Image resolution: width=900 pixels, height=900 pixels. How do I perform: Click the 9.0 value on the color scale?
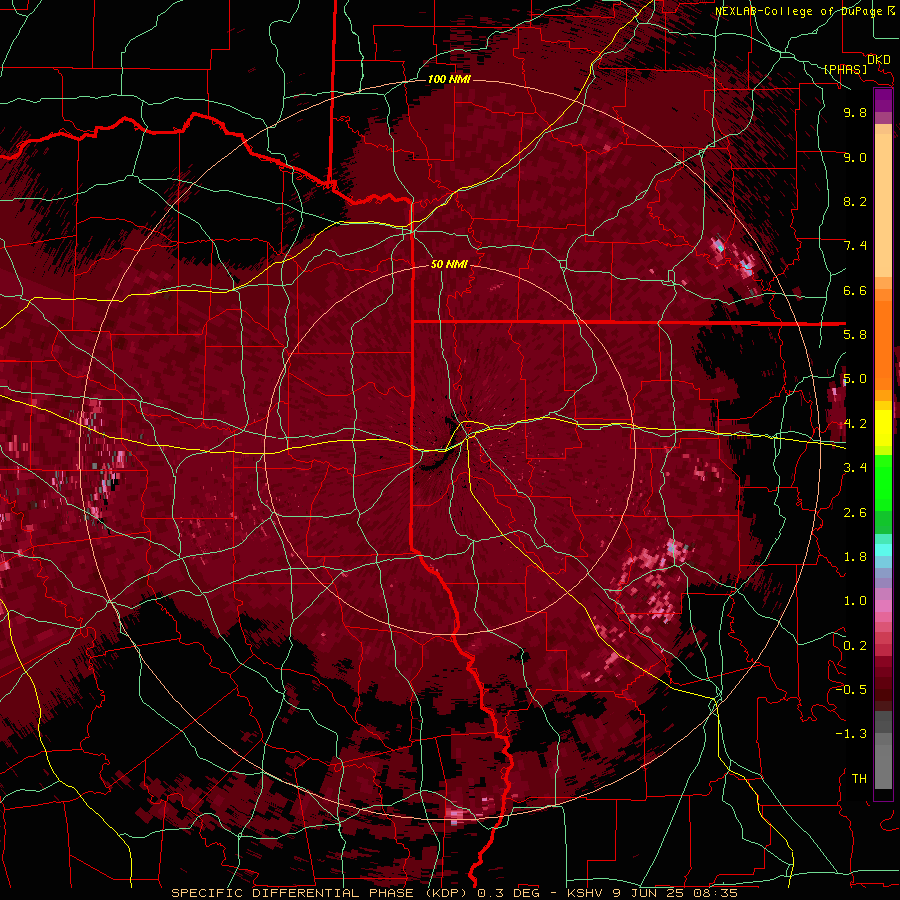point(855,157)
